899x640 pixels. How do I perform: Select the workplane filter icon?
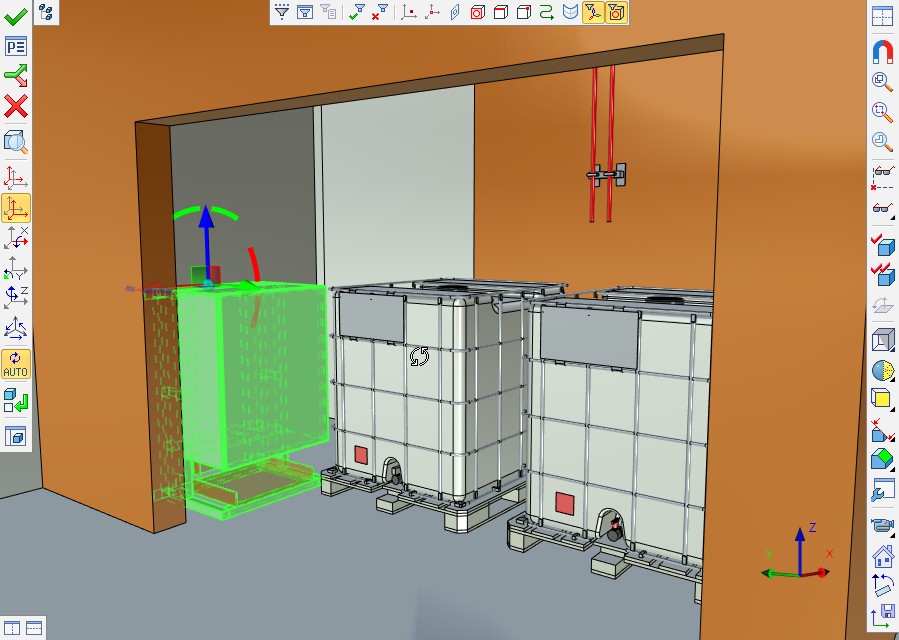455,12
